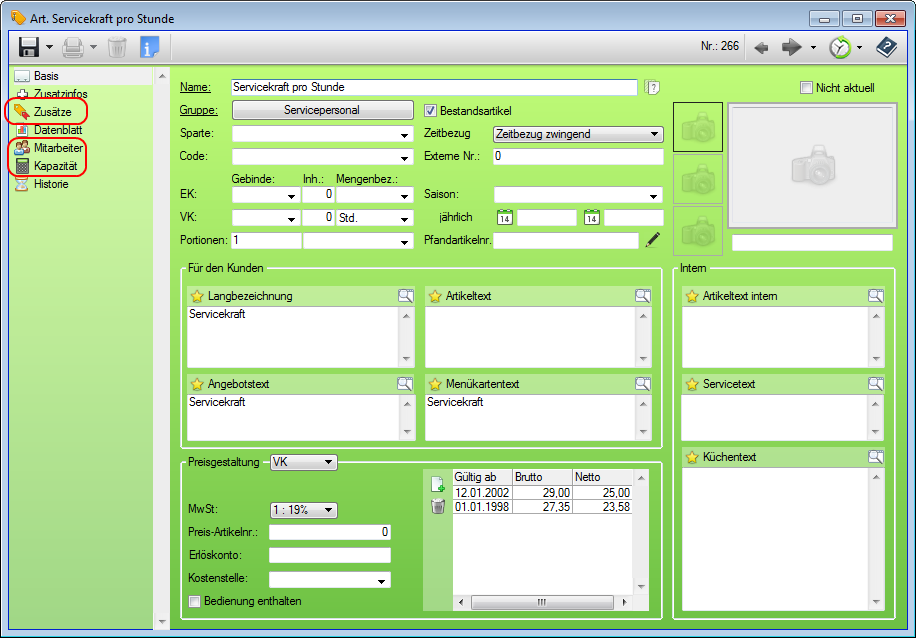Viewport: 916px width, 638px height.
Task: Go to previous record with left arrow
Action: [x=761, y=47]
